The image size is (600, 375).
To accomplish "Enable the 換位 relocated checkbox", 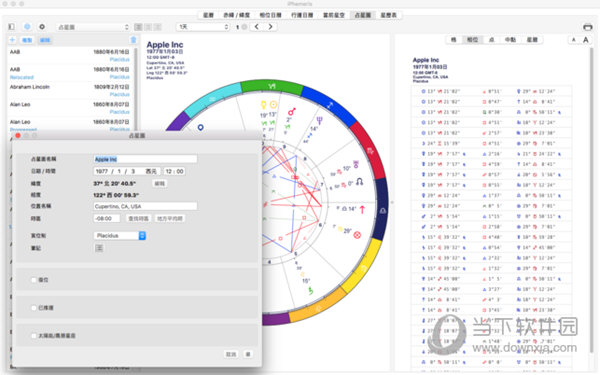I will coord(34,280).
